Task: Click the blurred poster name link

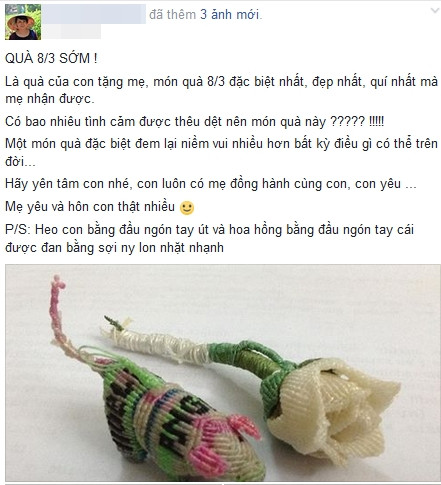Action: [93, 15]
